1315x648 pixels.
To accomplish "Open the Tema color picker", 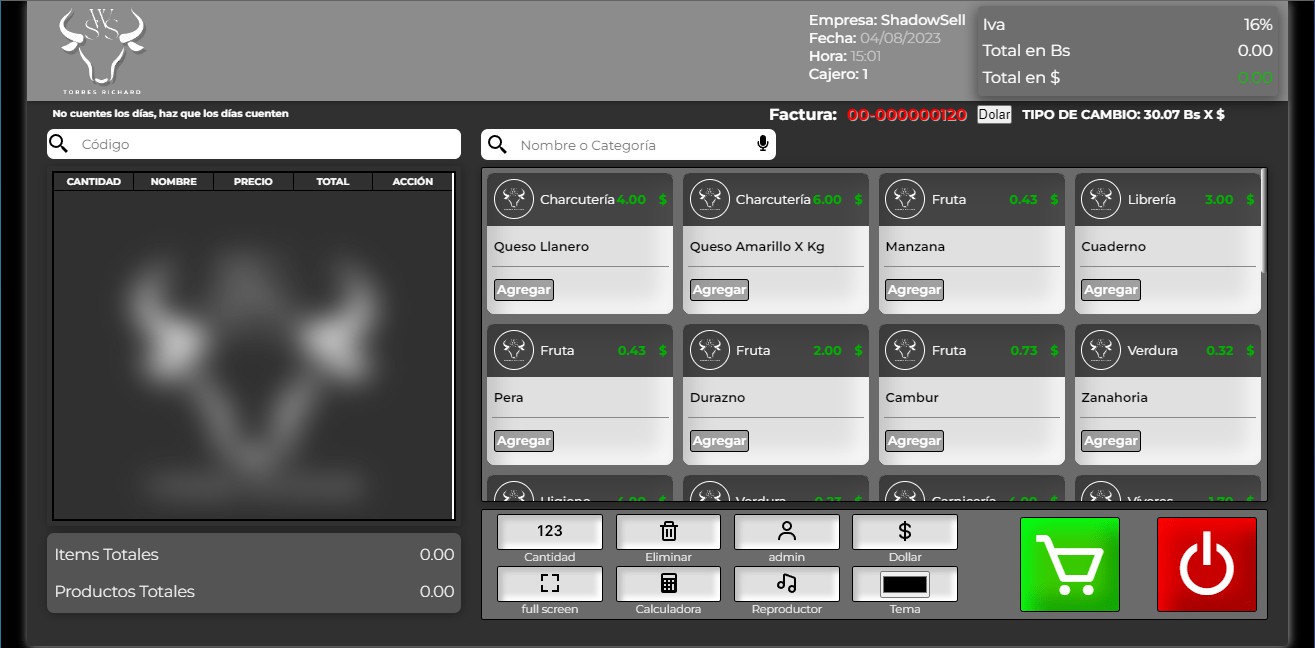I will (904, 584).
